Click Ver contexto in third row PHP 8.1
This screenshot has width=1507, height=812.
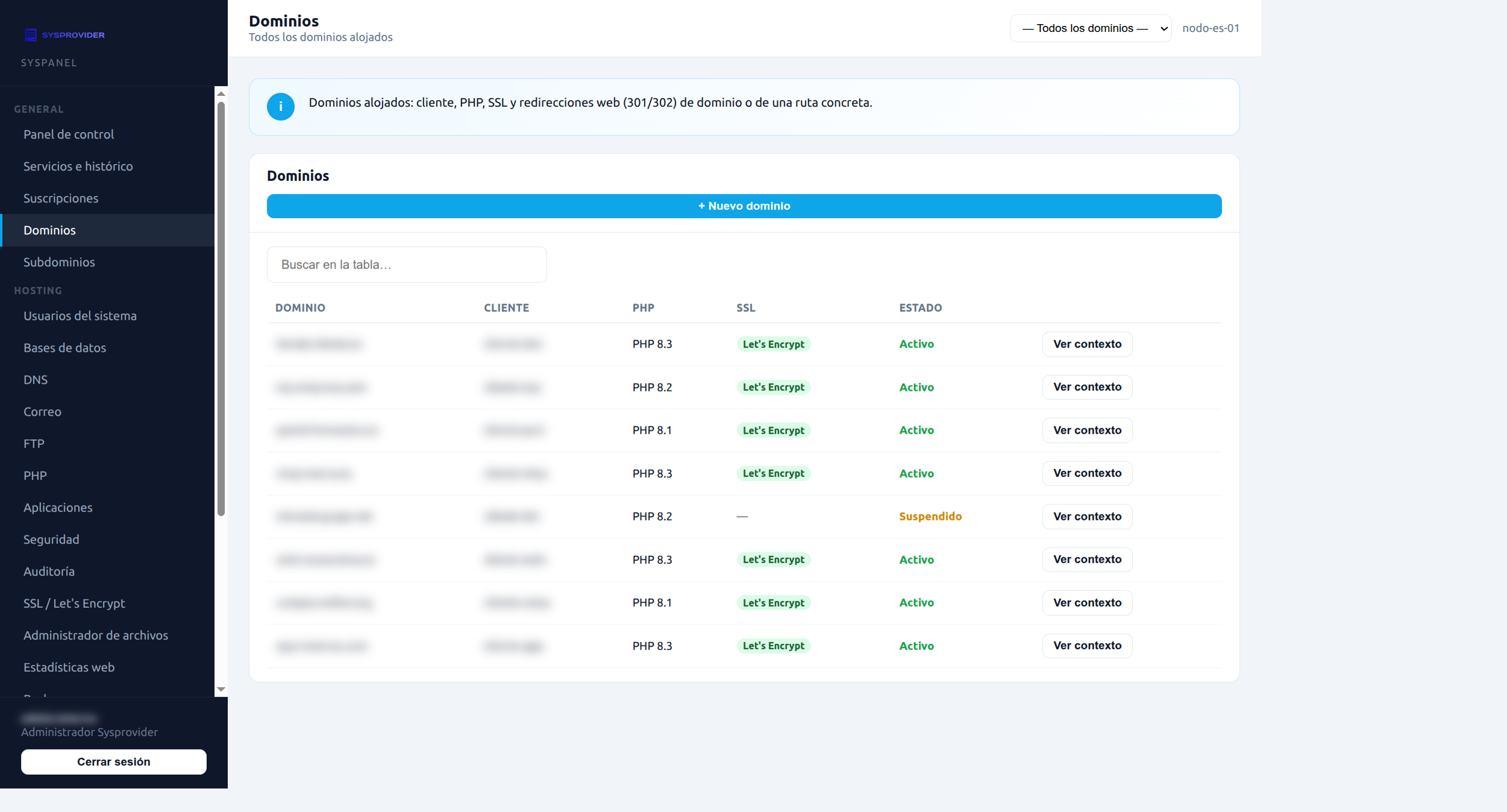click(1087, 430)
